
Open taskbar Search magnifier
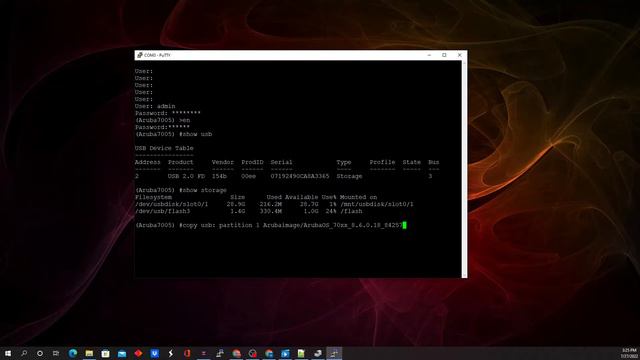[x=24, y=353]
